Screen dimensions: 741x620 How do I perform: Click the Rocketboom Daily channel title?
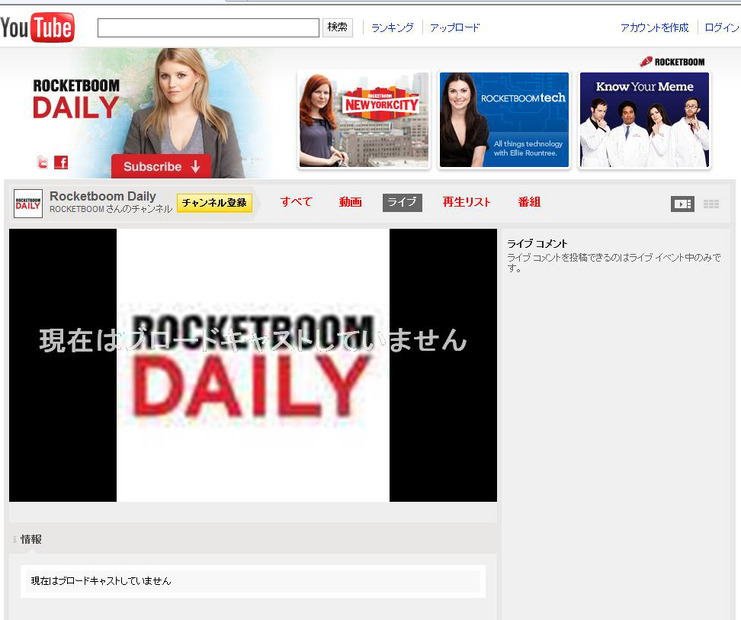[103, 196]
